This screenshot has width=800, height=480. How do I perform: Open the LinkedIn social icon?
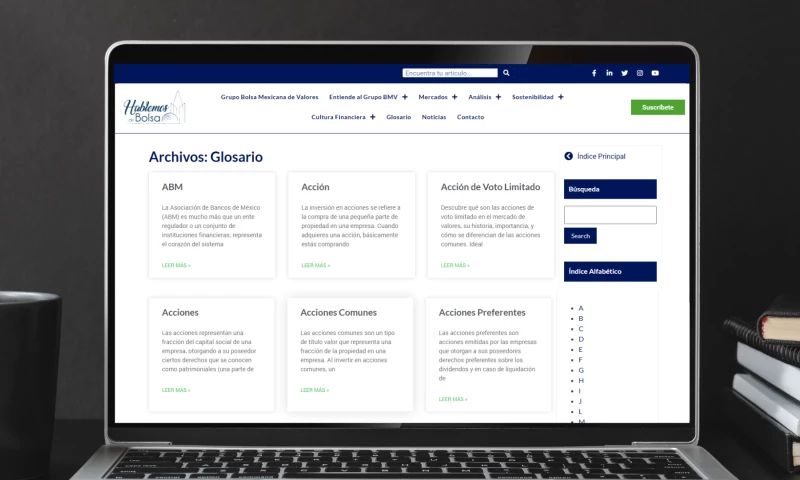coord(609,73)
